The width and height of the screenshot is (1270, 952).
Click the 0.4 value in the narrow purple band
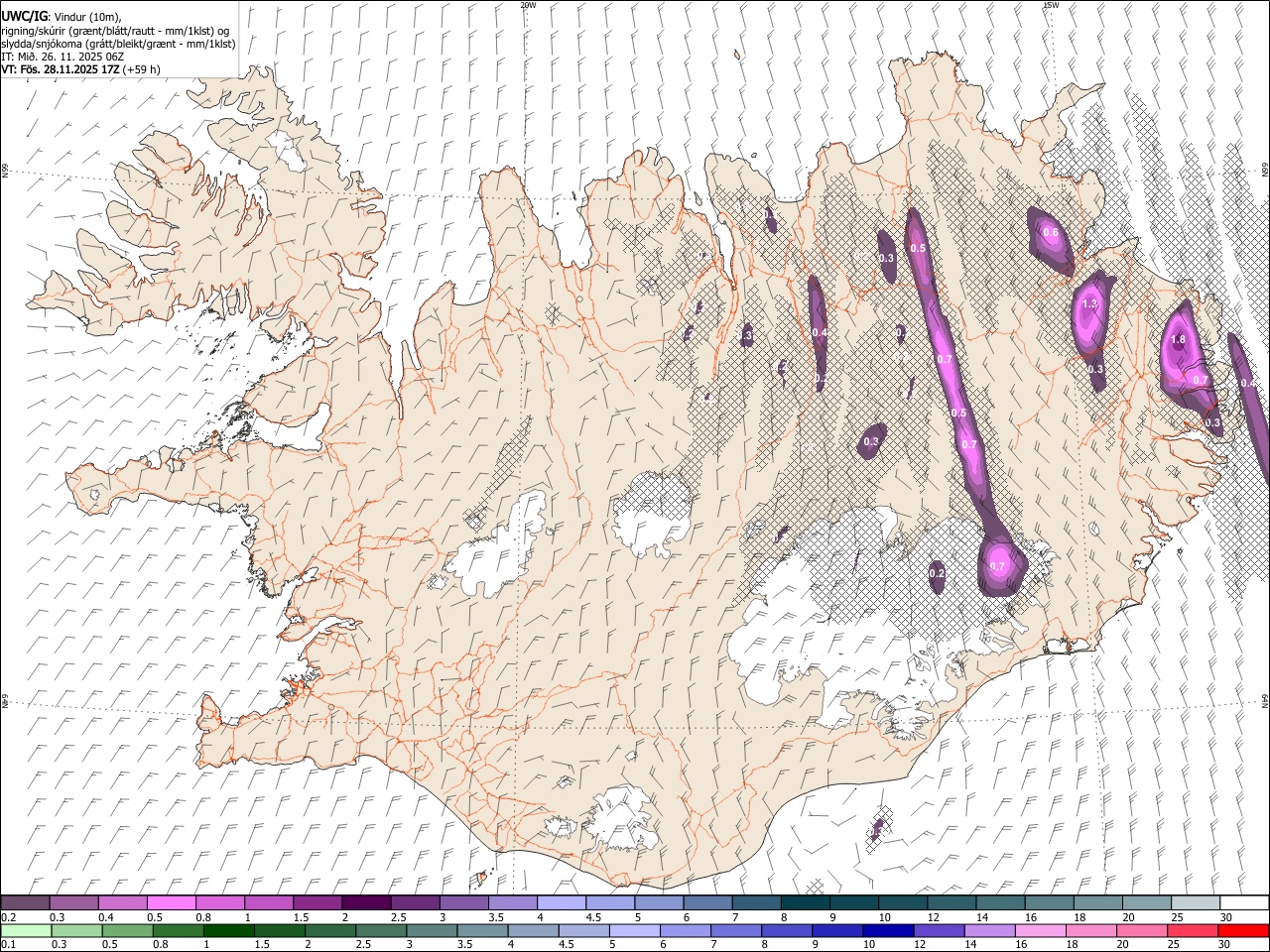tap(820, 332)
